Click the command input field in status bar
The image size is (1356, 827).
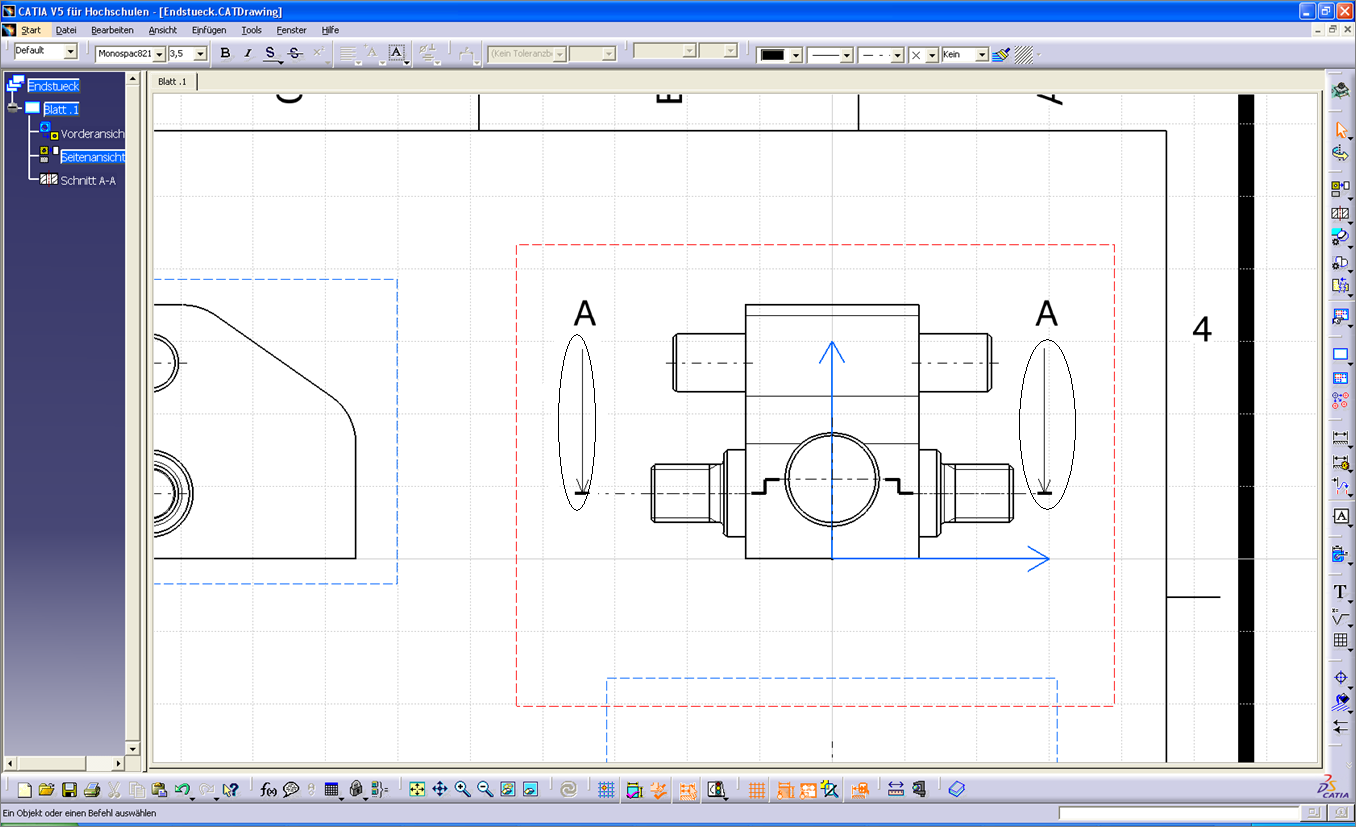pos(1179,813)
